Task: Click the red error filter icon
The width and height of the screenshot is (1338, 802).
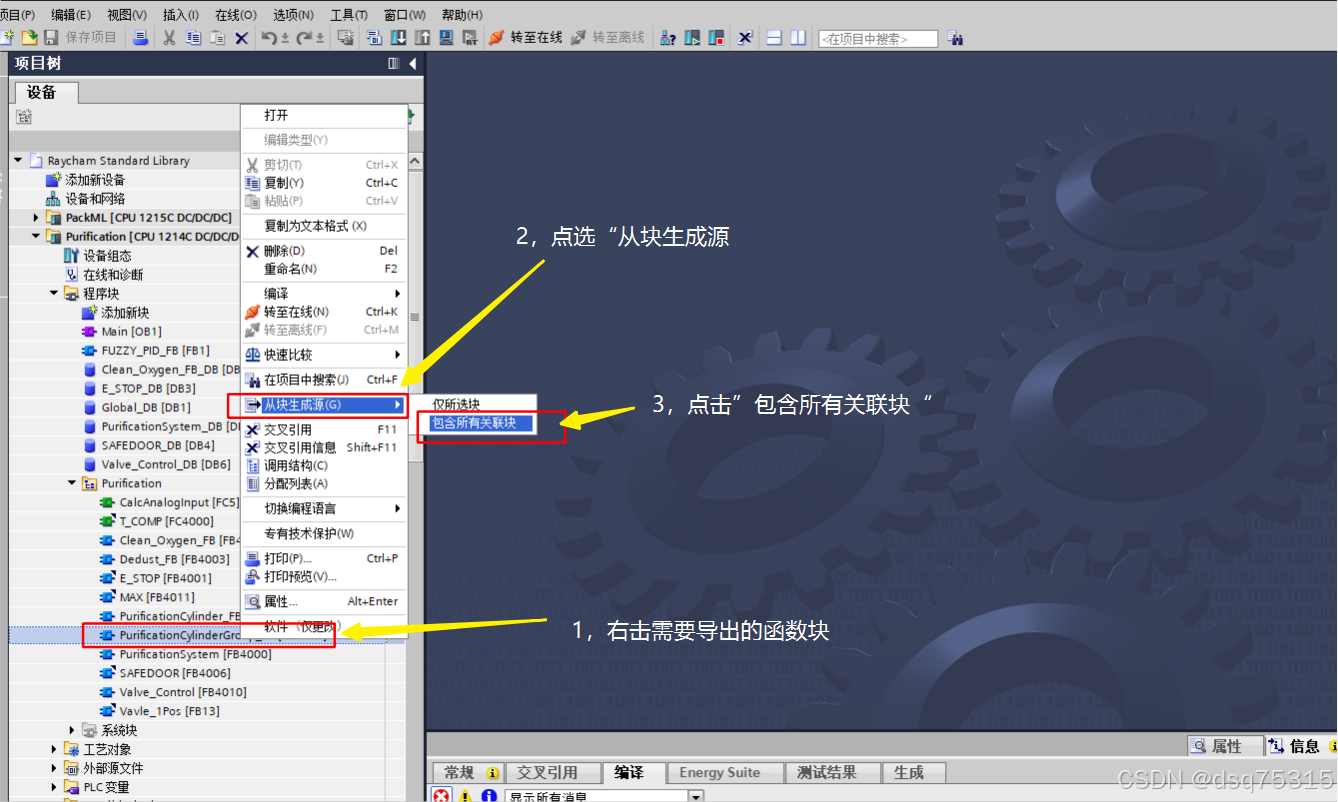Action: coord(441,796)
